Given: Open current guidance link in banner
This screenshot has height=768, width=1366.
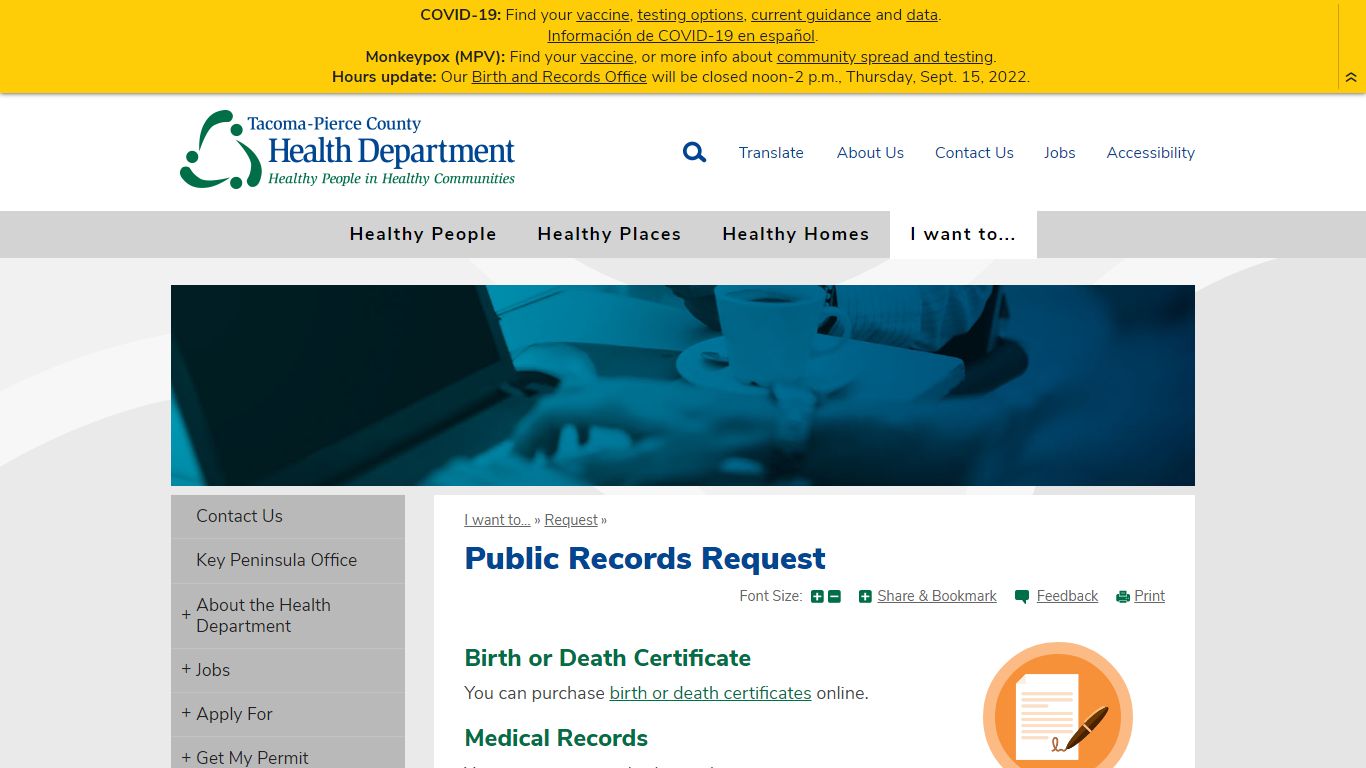Looking at the screenshot, I should [811, 15].
